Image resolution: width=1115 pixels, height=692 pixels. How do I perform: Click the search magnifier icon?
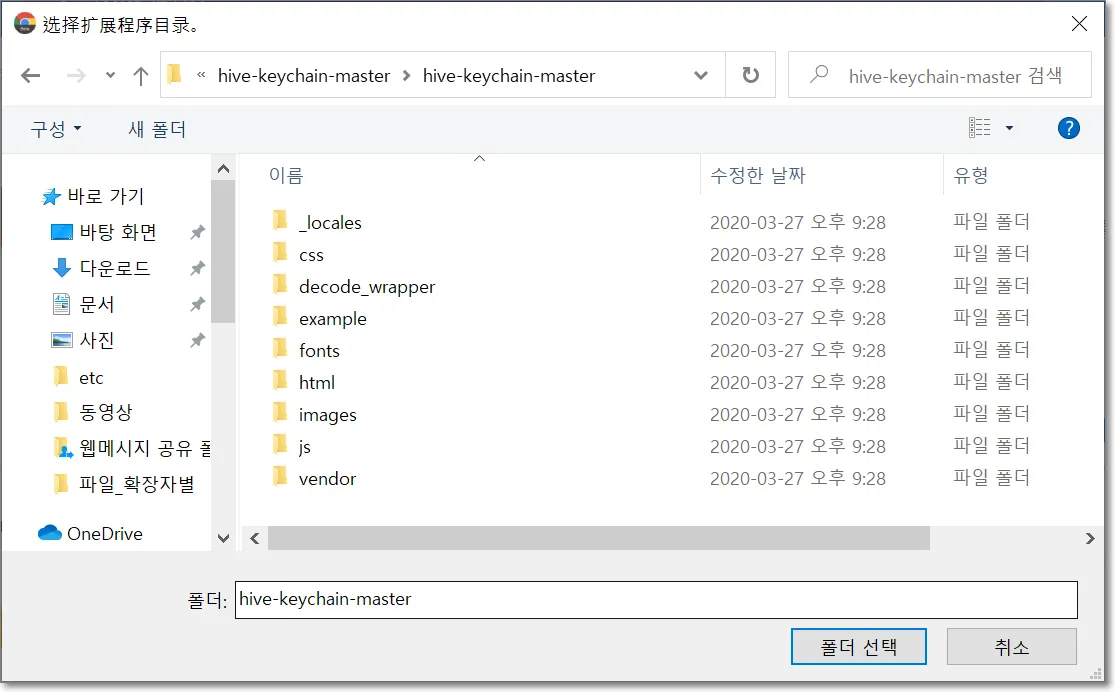coord(819,74)
